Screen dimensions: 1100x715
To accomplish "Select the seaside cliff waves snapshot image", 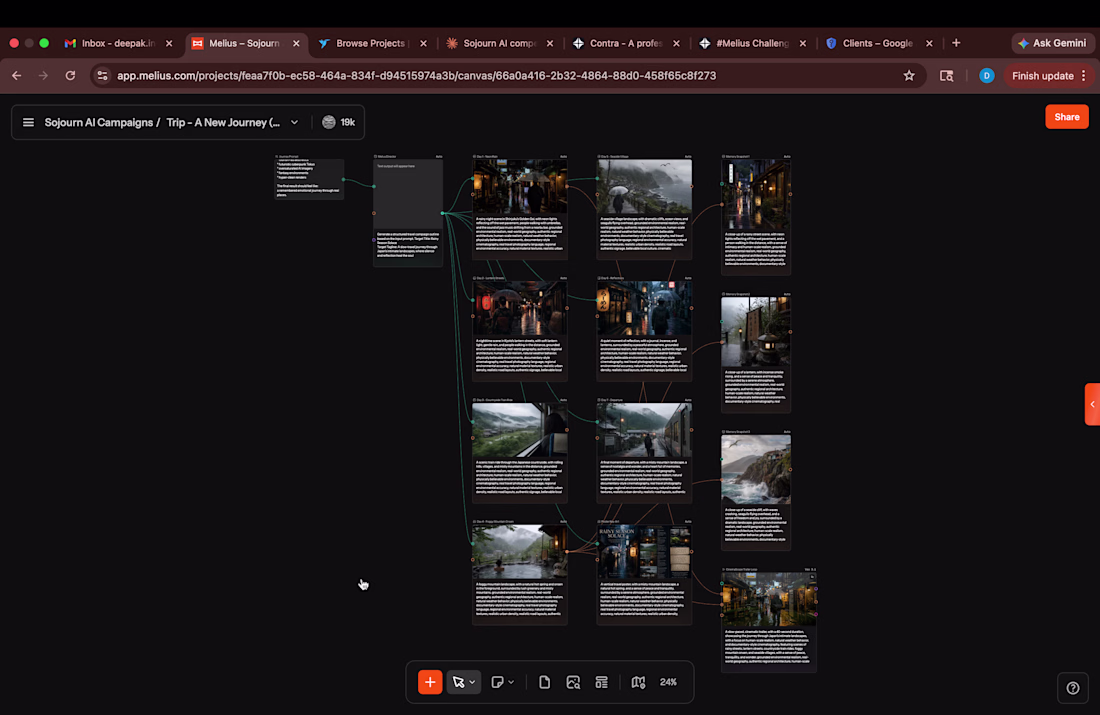I will coord(756,469).
